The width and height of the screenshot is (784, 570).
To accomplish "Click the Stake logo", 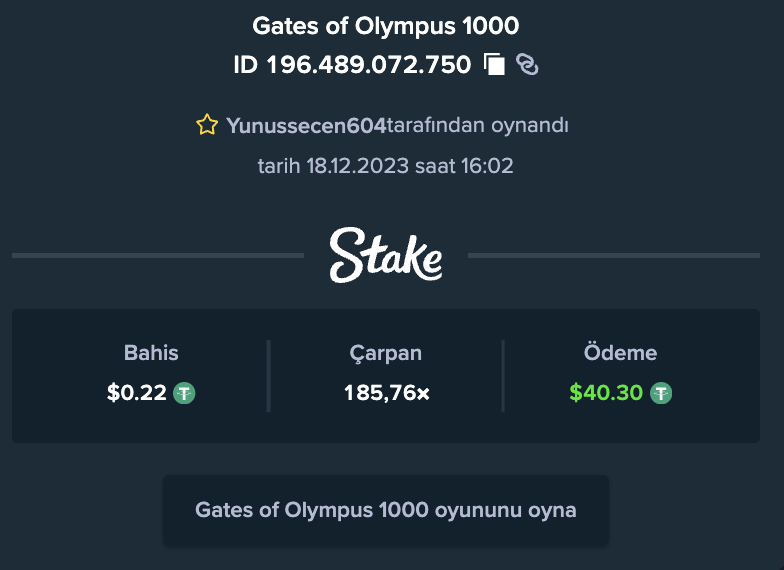I will click(386, 255).
